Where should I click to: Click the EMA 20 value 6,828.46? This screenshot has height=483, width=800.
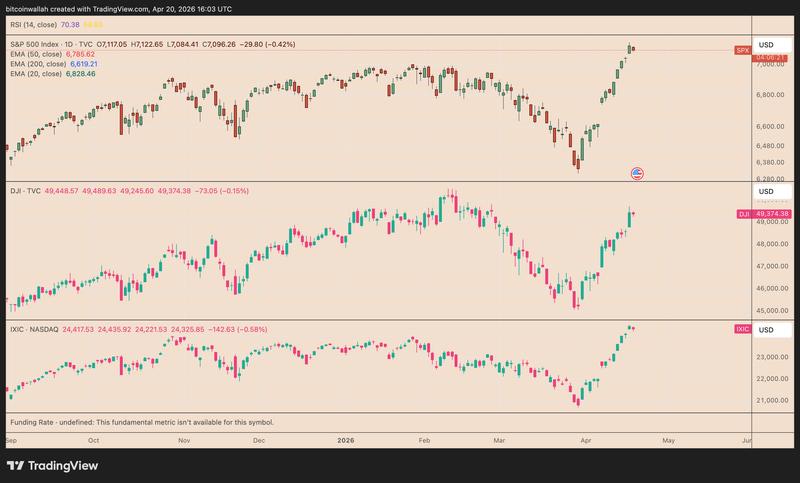80,74
